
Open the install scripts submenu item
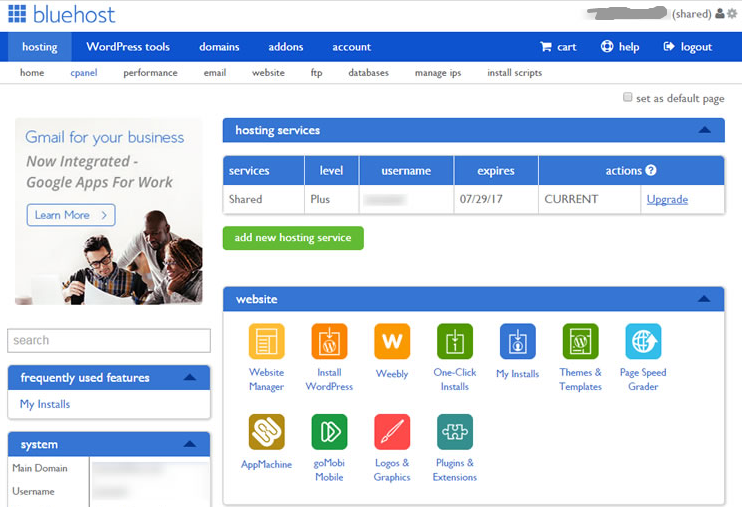514,73
